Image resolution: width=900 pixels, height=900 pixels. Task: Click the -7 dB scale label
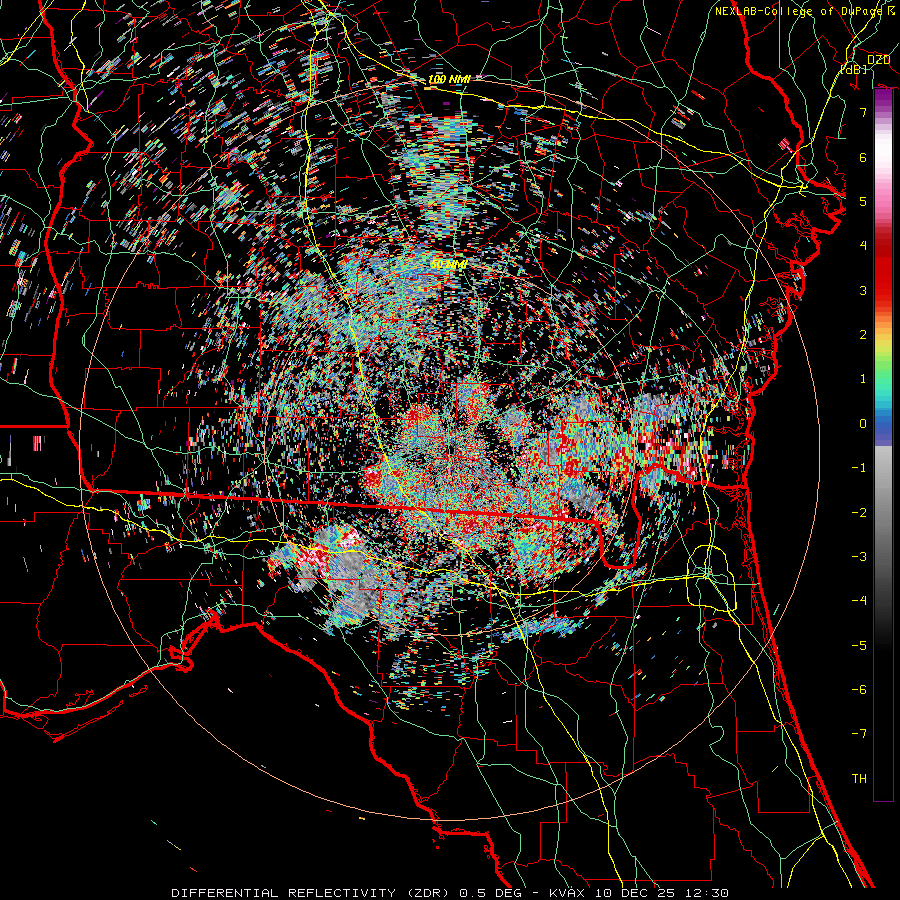tap(859, 734)
